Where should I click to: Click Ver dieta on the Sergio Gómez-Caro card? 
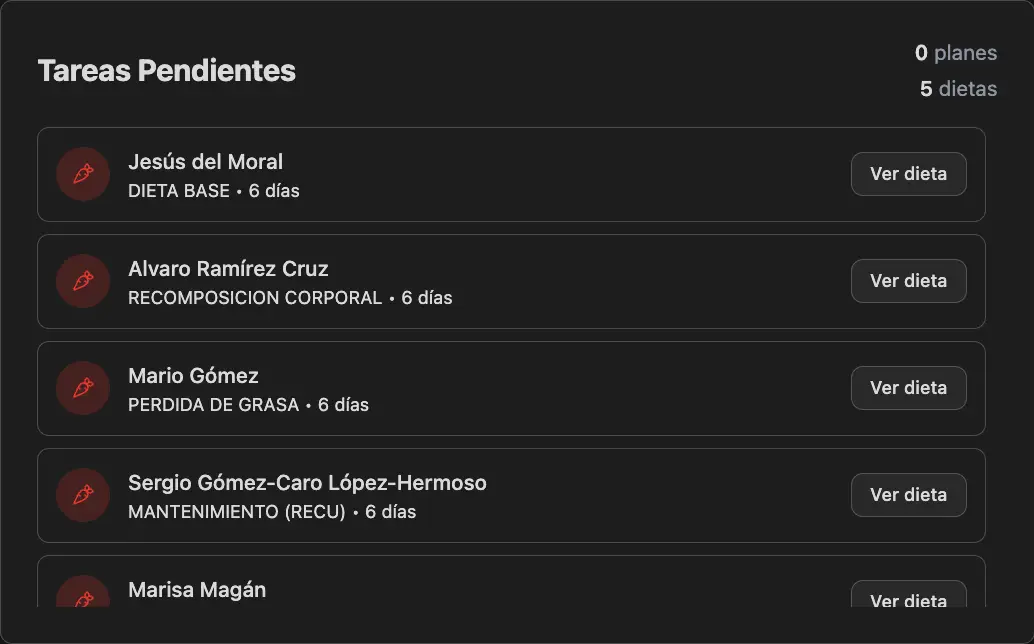(908, 495)
